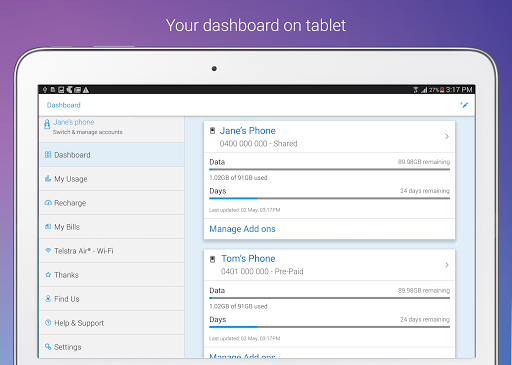Open Manage Add ons for Jane's Phone

[x=242, y=229]
